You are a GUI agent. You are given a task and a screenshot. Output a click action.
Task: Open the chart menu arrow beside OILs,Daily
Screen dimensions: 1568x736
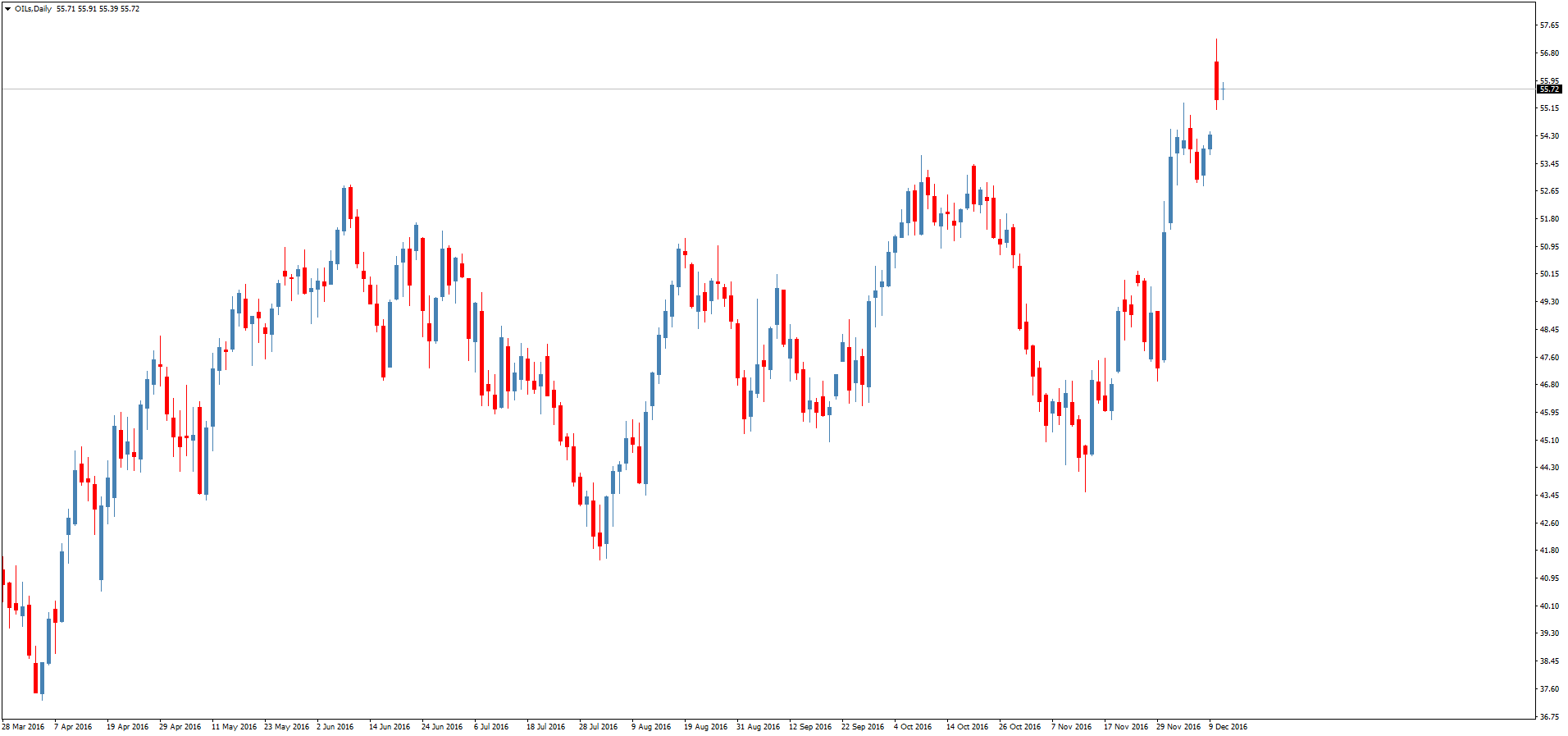click(7, 9)
